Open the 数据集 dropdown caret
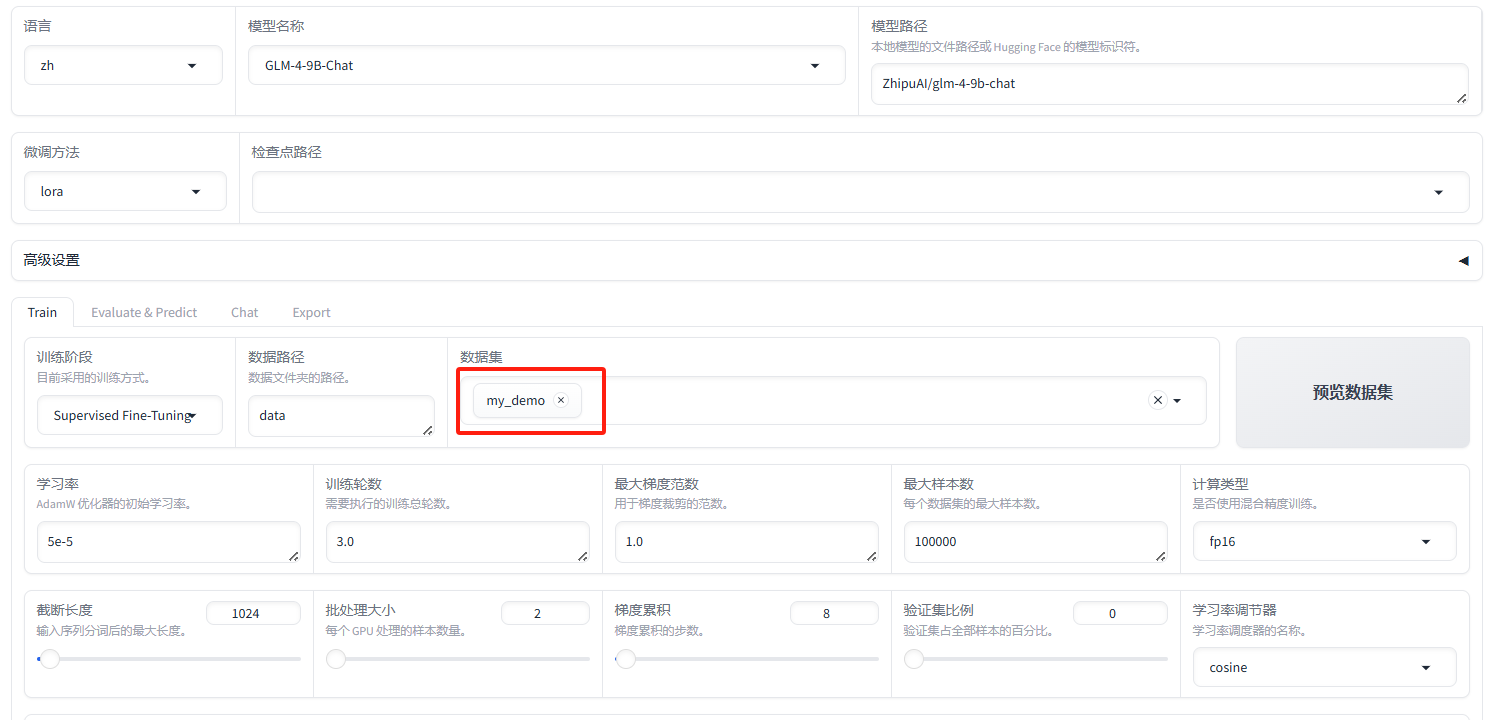This screenshot has width=1501, height=720. click(x=1177, y=401)
